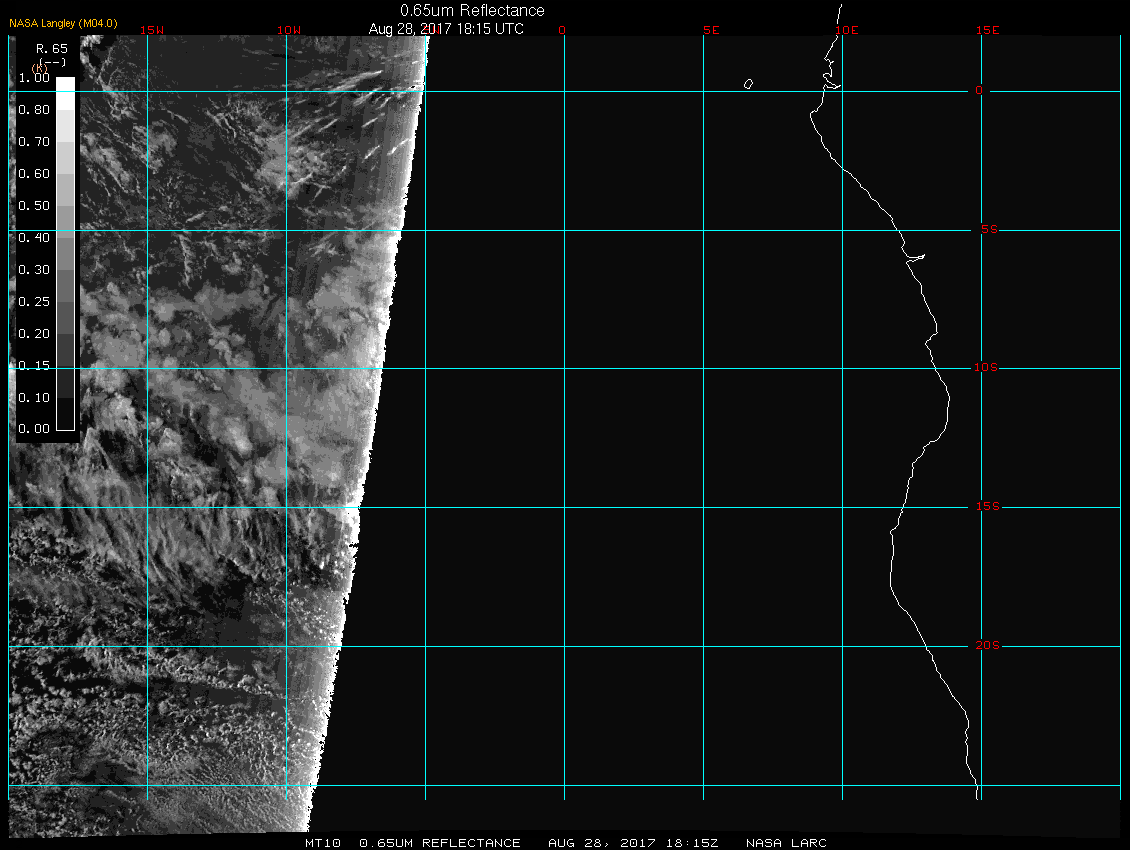Click the 18:15Z footer time
1130x850 pixels.
pos(691,843)
